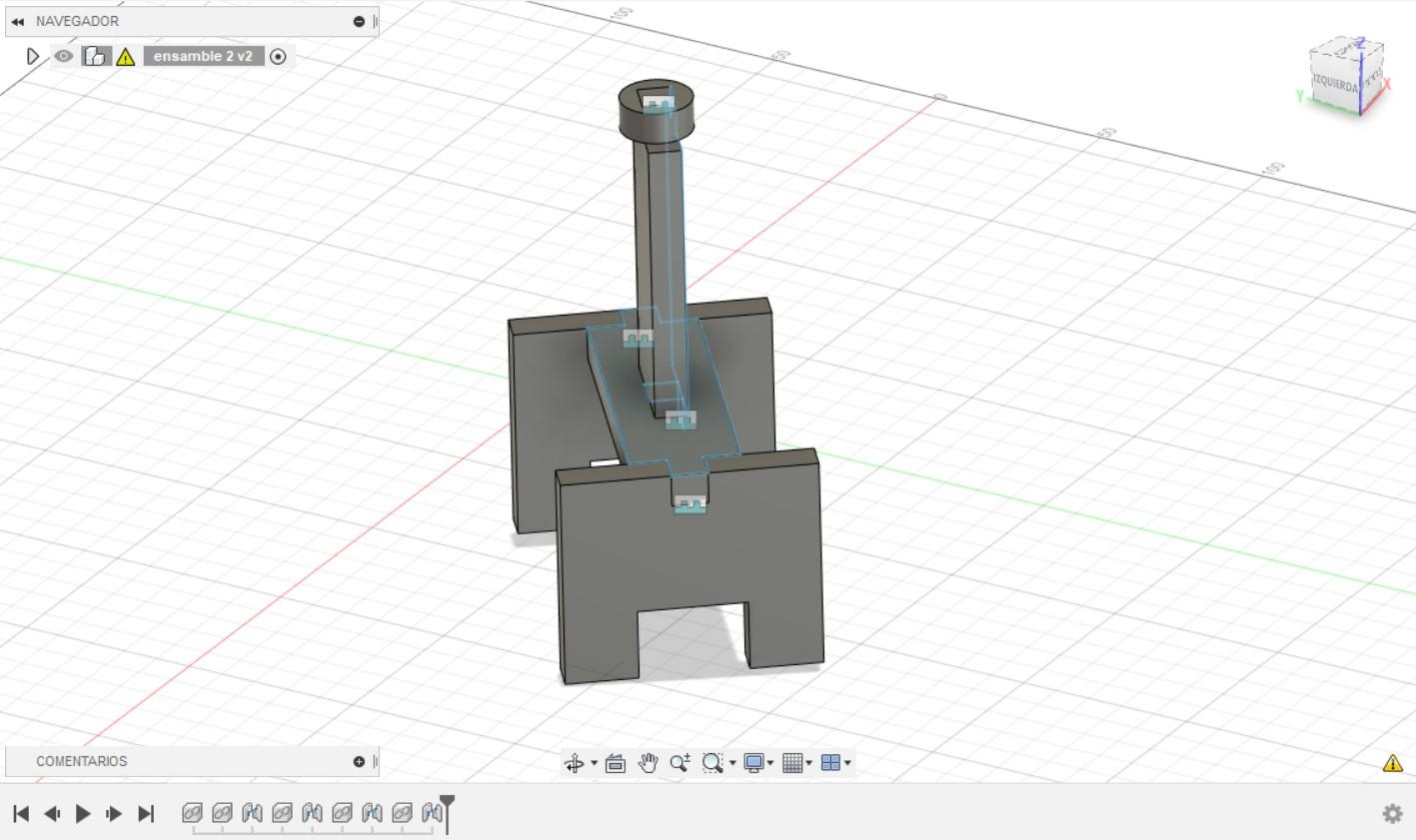Activate the ensamble 2 v2 component radio button
This screenshot has width=1416, height=840.
(x=278, y=57)
